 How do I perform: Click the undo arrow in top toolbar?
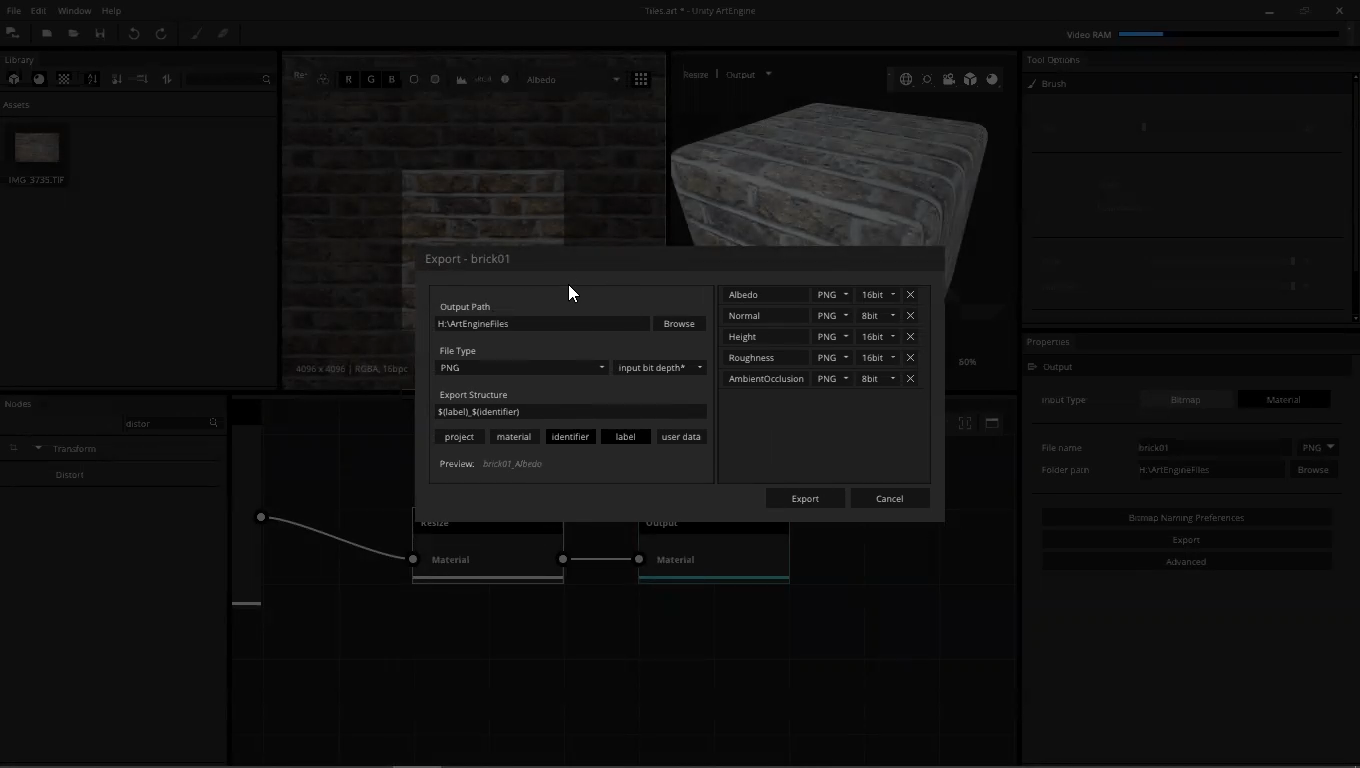pyautogui.click(x=133, y=33)
